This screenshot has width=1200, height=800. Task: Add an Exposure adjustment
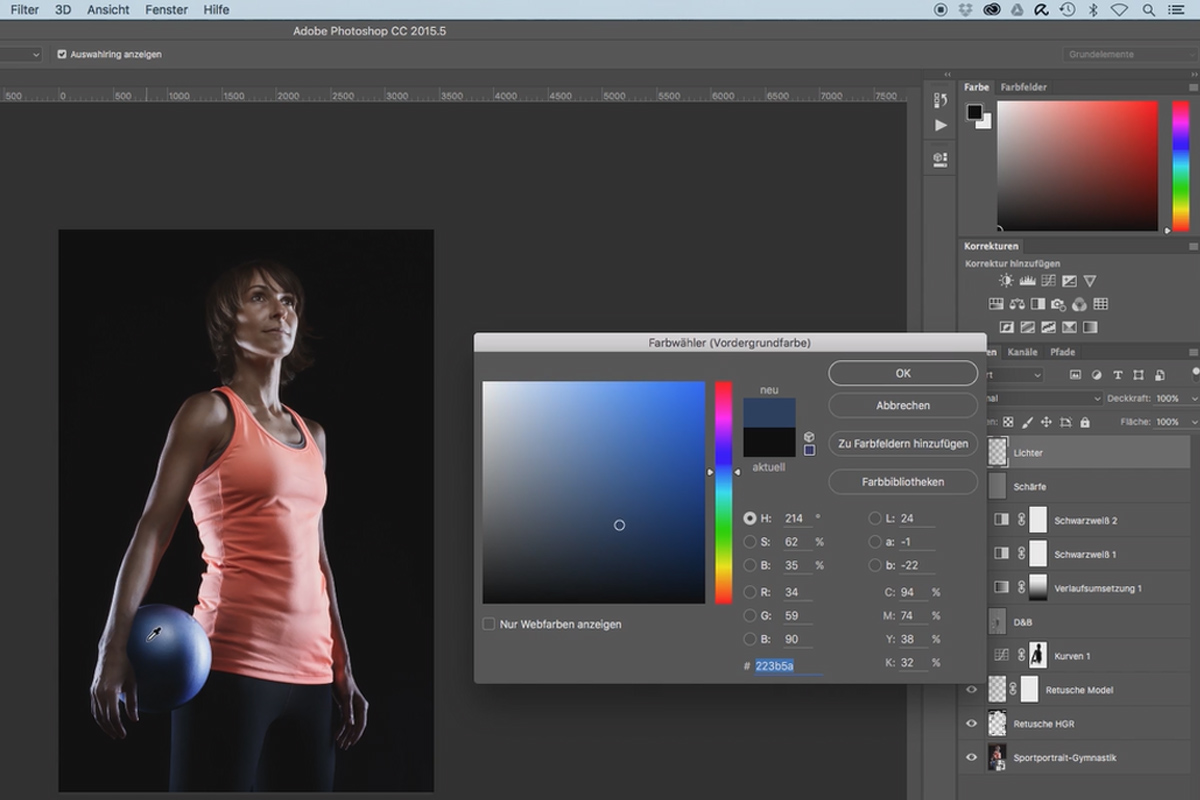(x=1069, y=281)
